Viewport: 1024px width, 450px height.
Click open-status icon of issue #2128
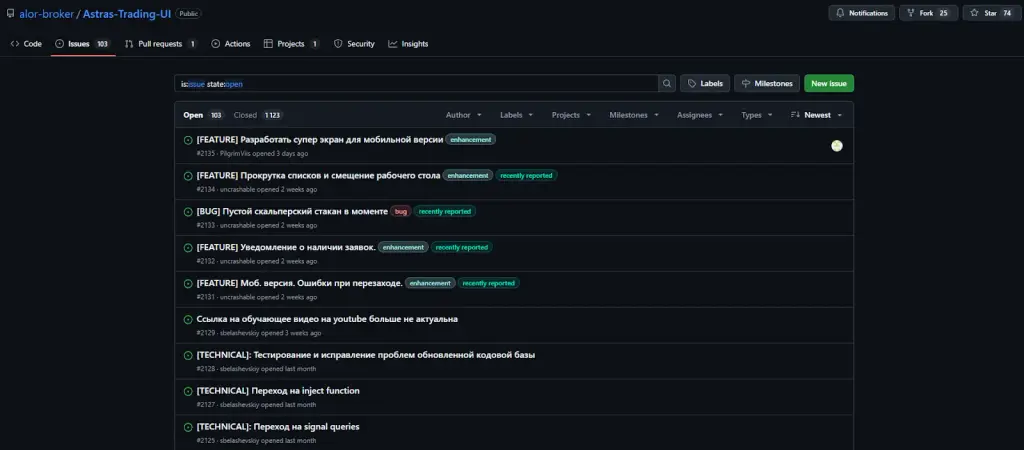188,355
